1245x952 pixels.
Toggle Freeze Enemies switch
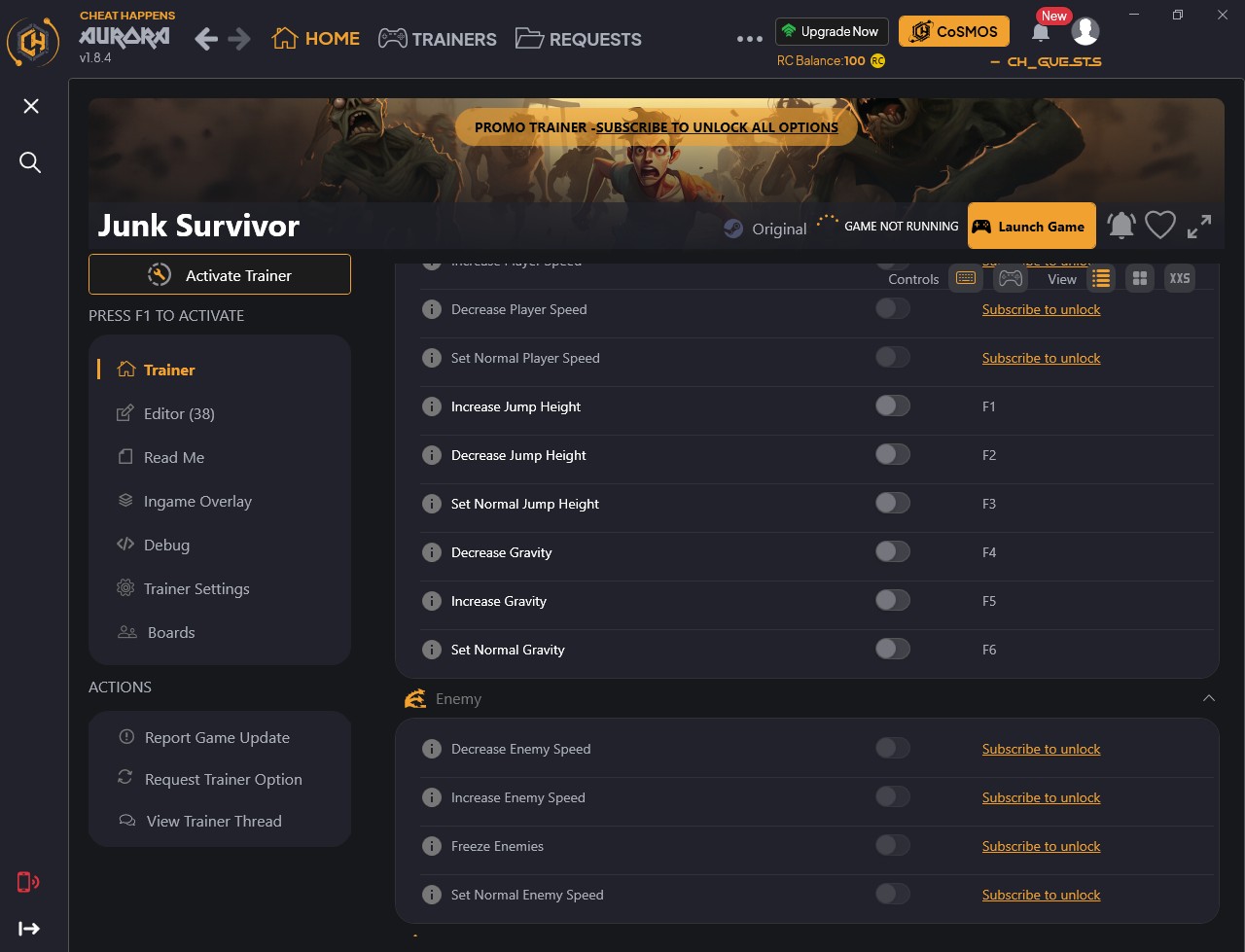point(893,845)
